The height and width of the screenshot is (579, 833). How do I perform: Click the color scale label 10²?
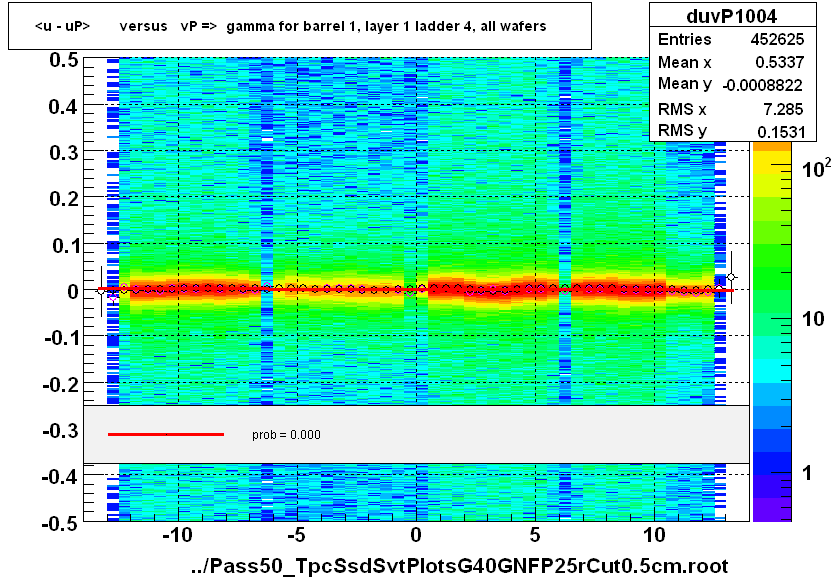click(x=815, y=168)
